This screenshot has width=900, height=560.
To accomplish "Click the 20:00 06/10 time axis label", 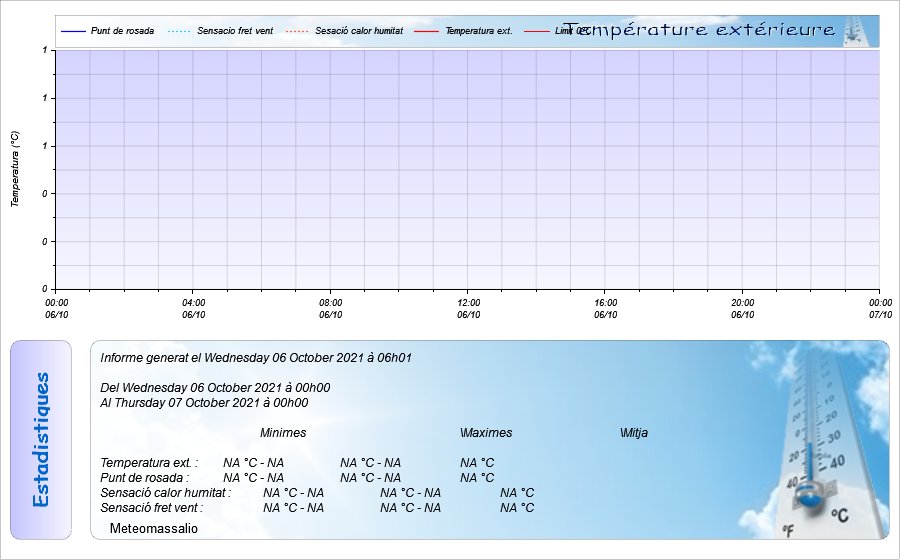I will pos(743,309).
